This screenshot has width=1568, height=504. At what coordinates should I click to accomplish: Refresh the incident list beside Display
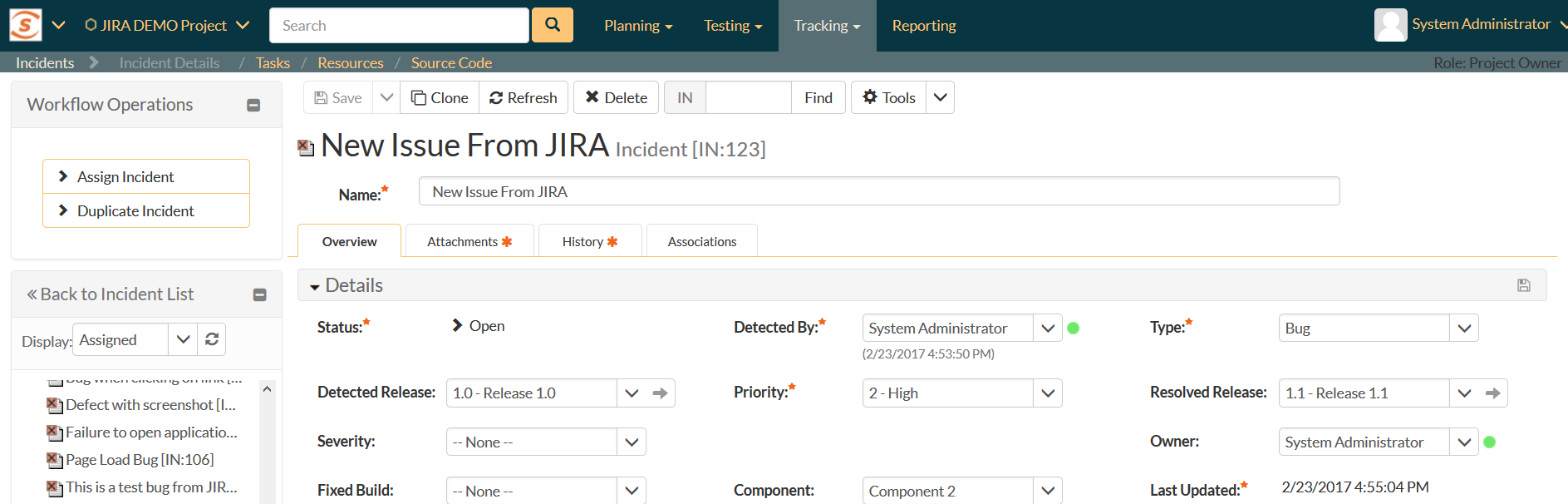pos(212,339)
